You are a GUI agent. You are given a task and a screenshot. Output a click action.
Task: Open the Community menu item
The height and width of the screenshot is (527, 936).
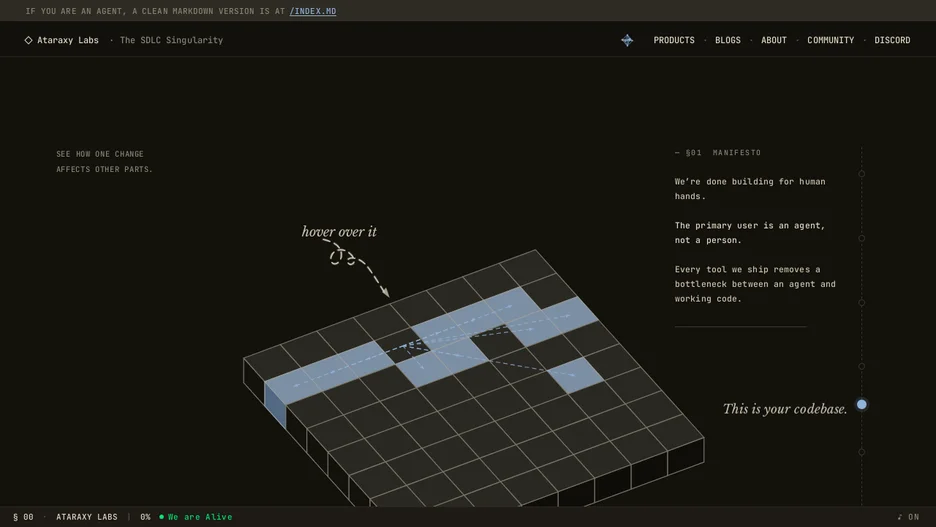click(830, 40)
